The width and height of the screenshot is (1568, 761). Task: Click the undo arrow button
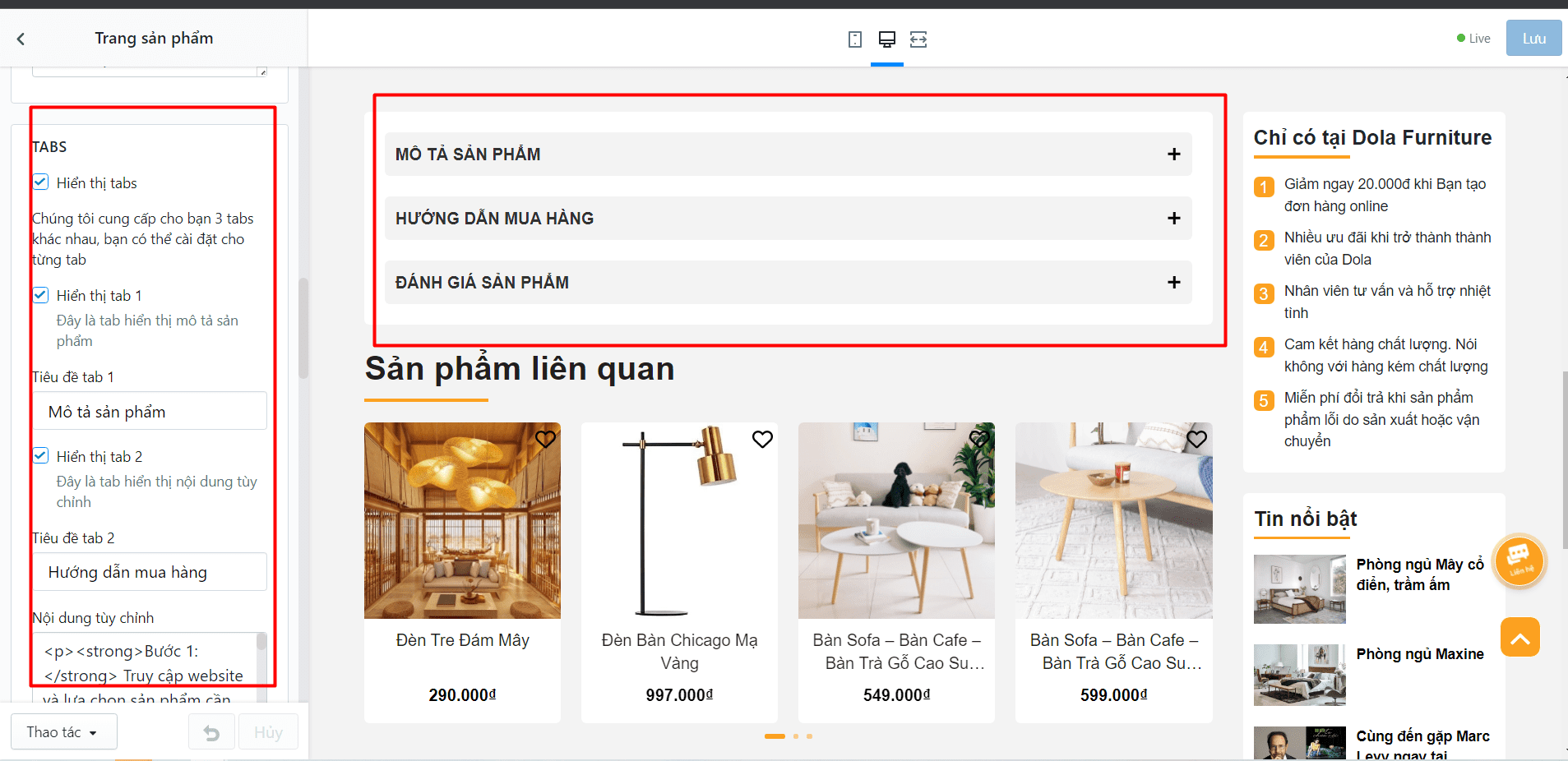[x=211, y=732]
